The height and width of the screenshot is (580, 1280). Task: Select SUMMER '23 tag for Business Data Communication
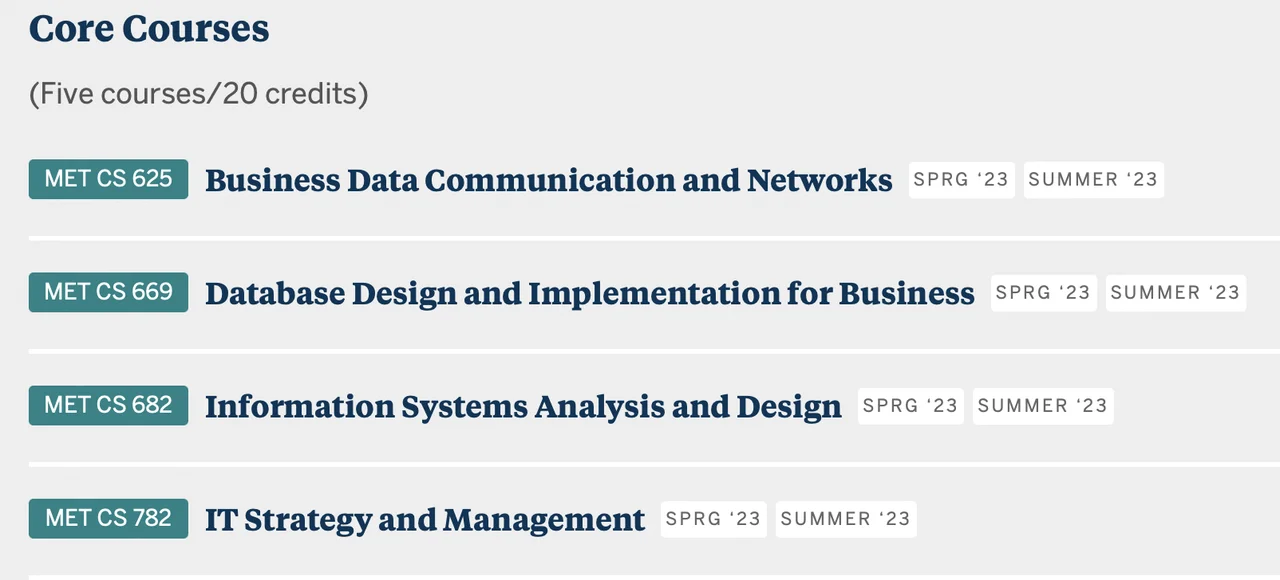[1093, 180]
